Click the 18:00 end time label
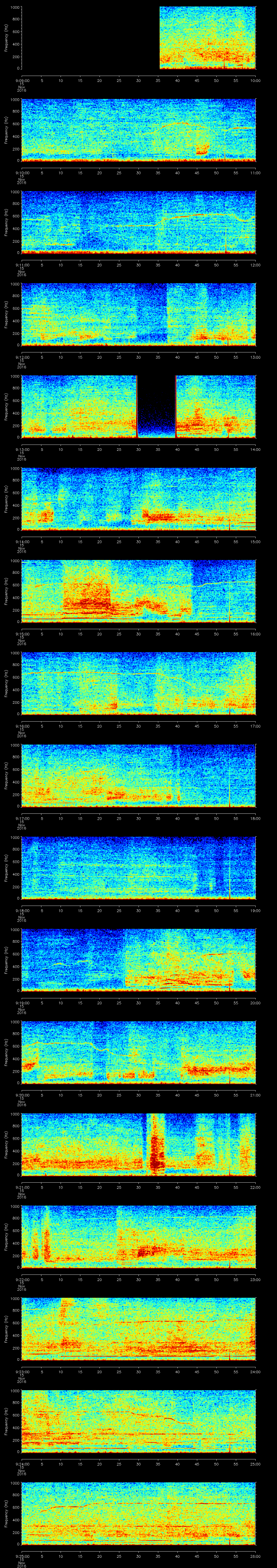This screenshot has height=1568, width=277. (x=255, y=818)
